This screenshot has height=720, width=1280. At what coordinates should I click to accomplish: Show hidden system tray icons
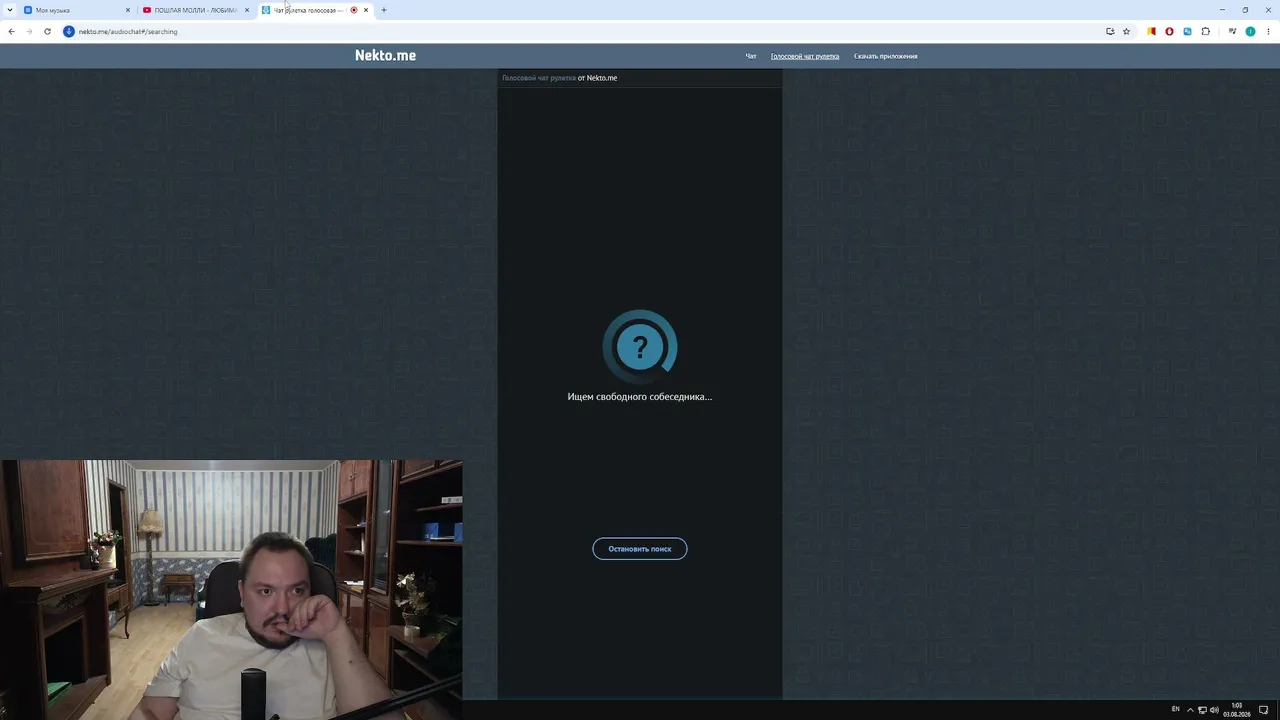[1190, 710]
